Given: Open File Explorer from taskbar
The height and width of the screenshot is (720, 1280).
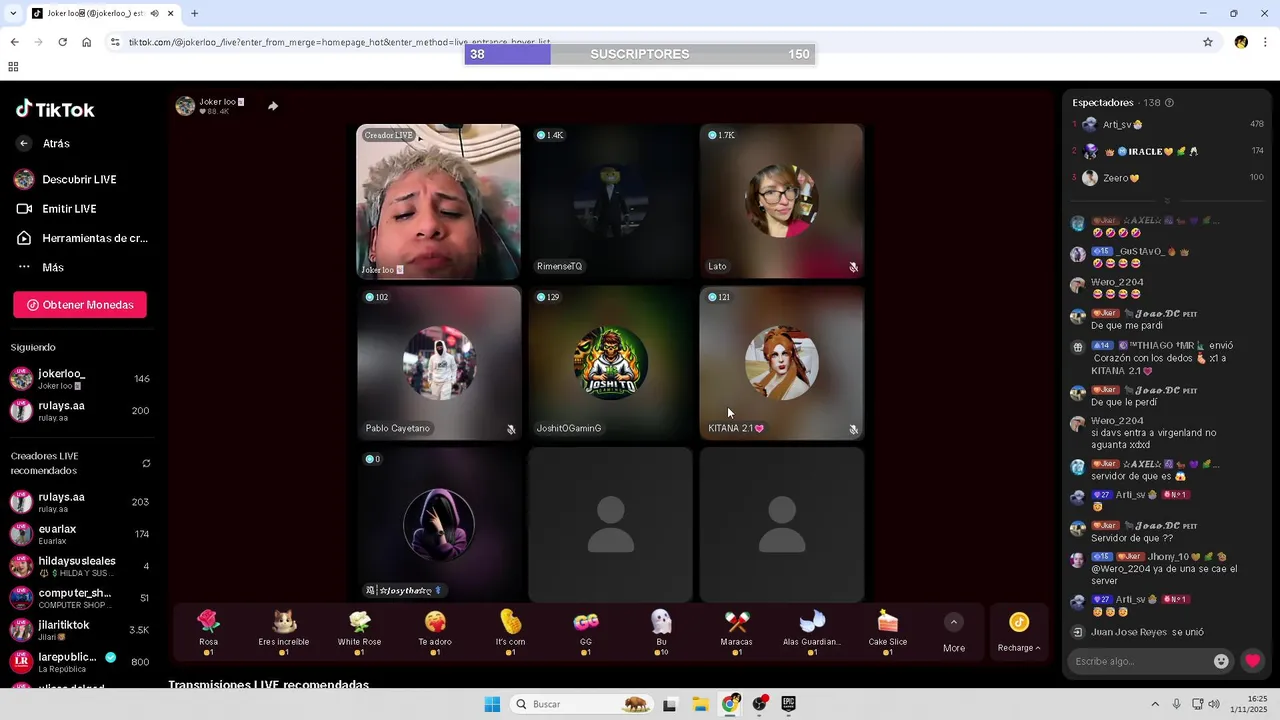Looking at the screenshot, I should (700, 704).
